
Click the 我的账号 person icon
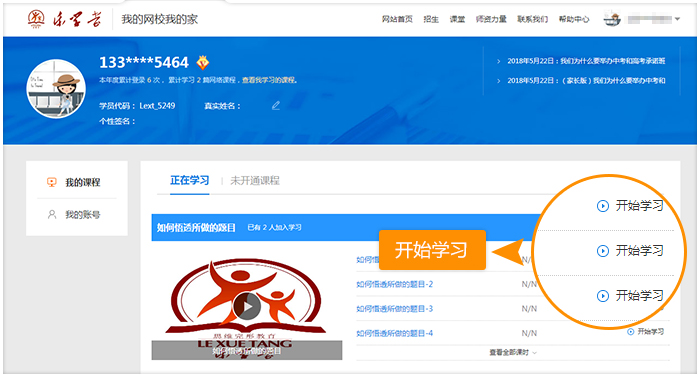point(52,214)
